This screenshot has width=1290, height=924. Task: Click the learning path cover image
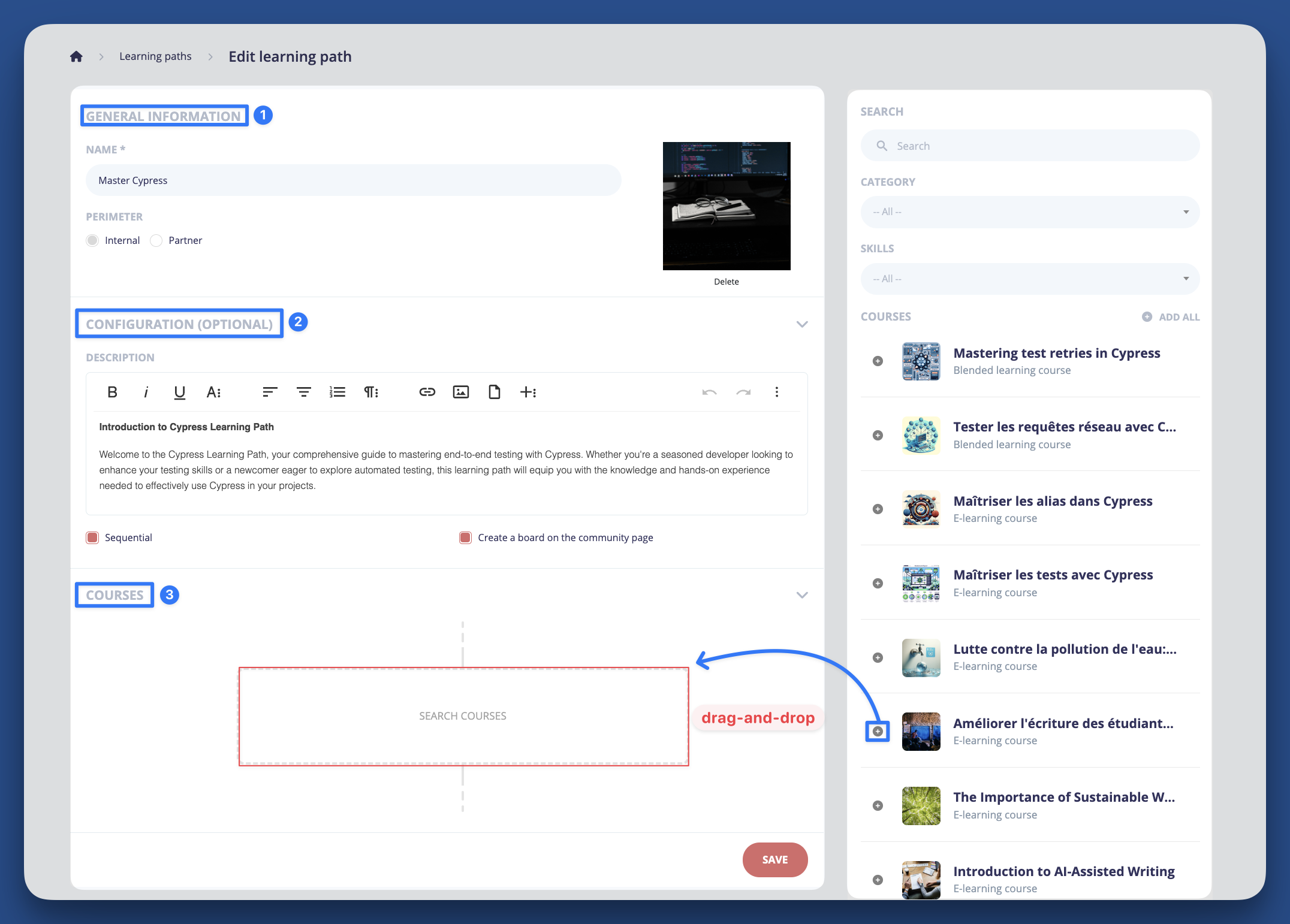[727, 206]
